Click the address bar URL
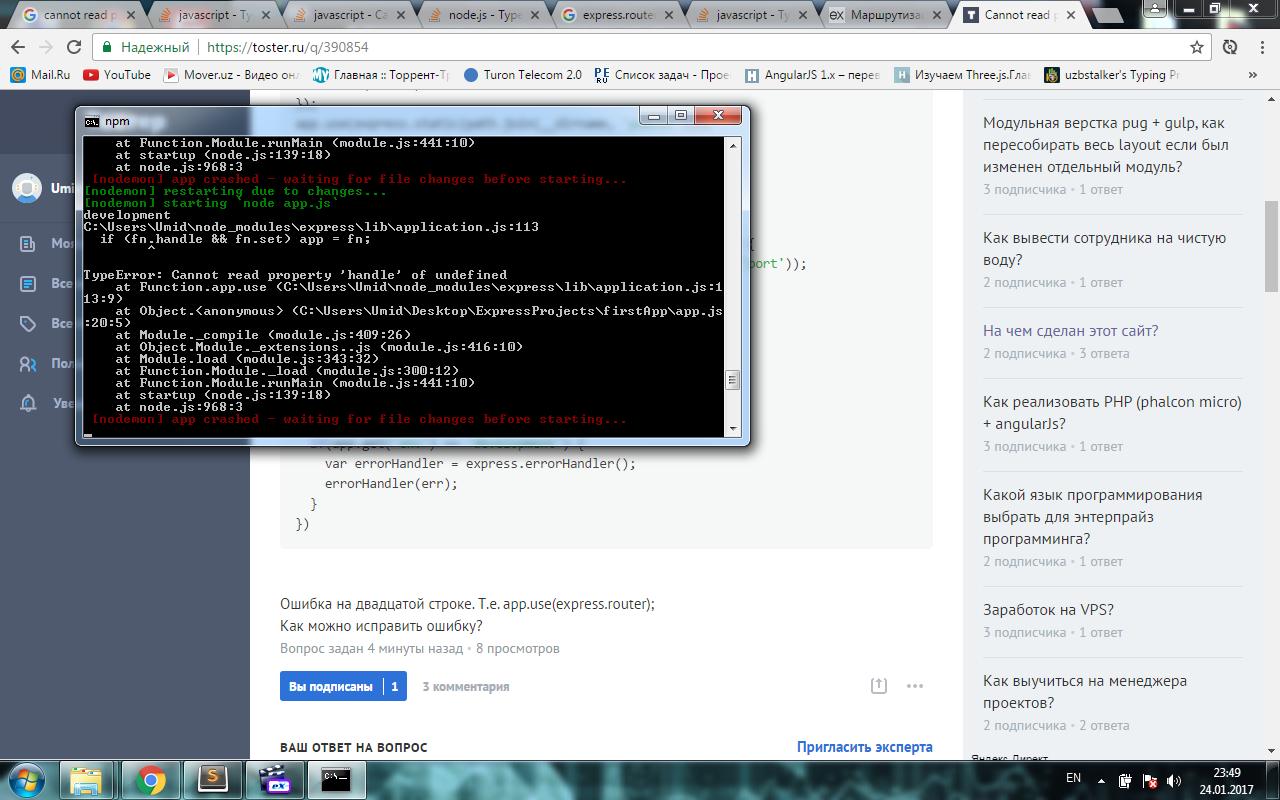 288,47
